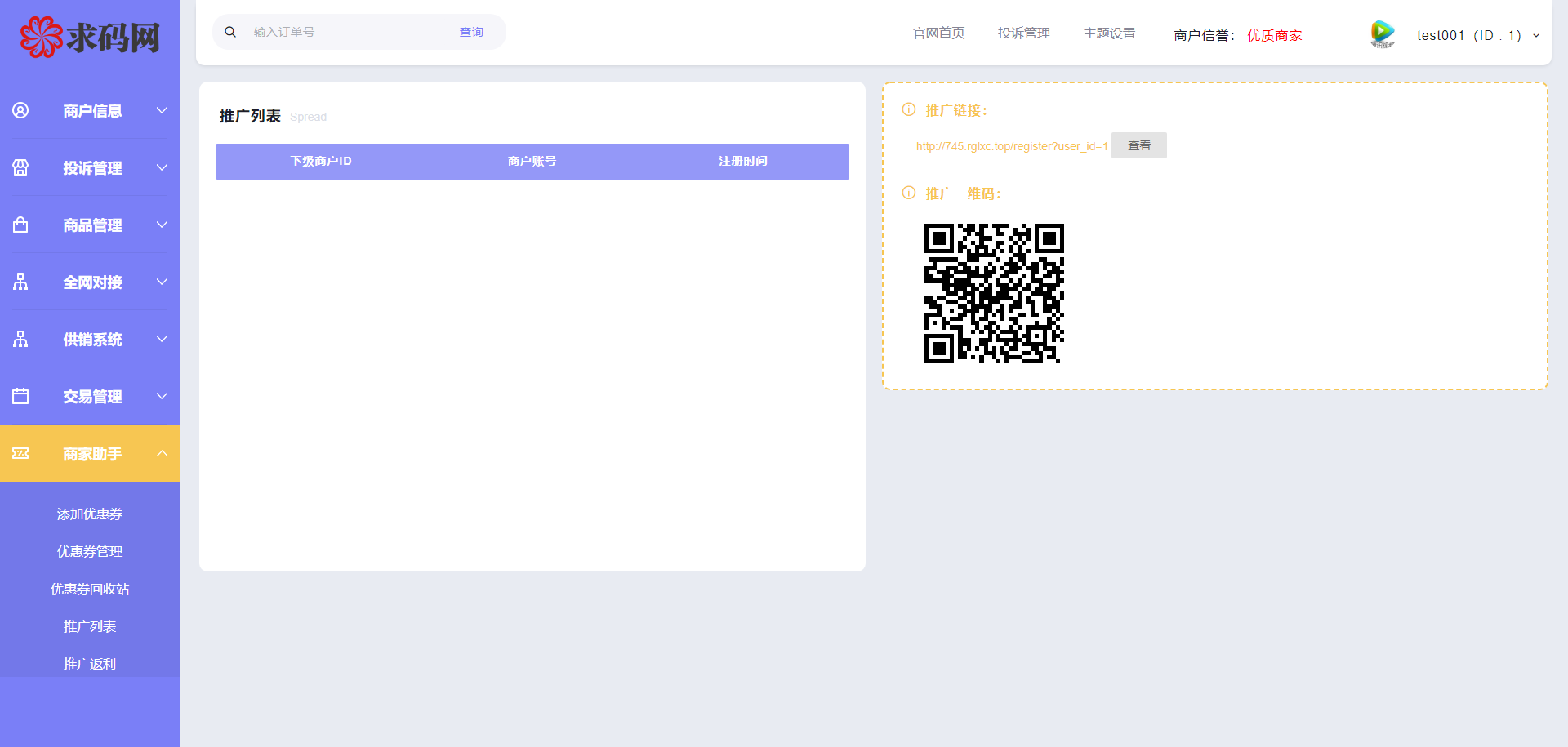Open 供销系统 sidebar menu
Image resolution: width=1568 pixels, height=747 pixels.
point(90,339)
